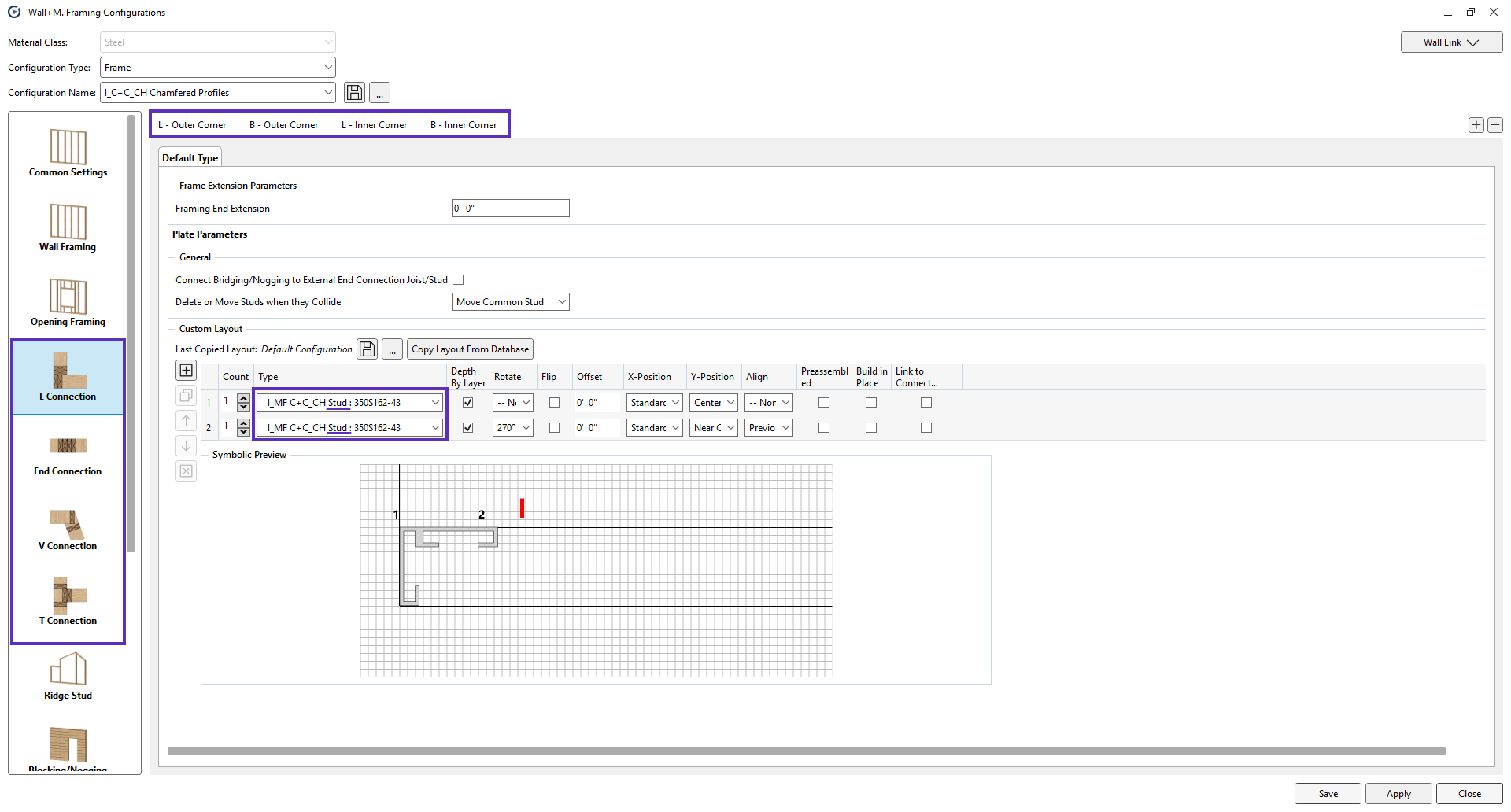Click the horizontal scrollbar at panel bottom
Screen dimensions: 1511x812
pos(806,751)
